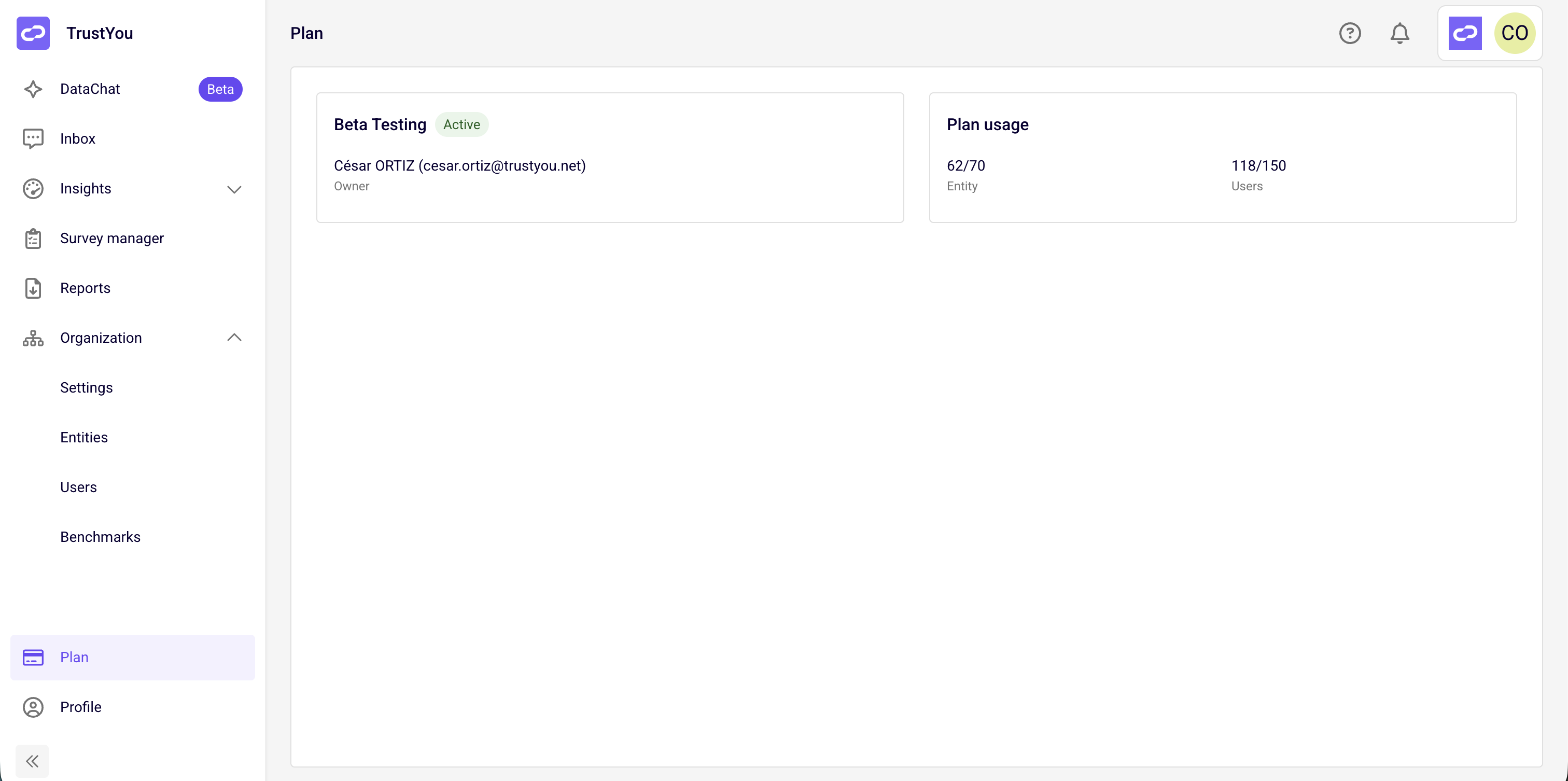1568x781 pixels.
Task: Open the CO user avatar menu
Action: 1515,33
